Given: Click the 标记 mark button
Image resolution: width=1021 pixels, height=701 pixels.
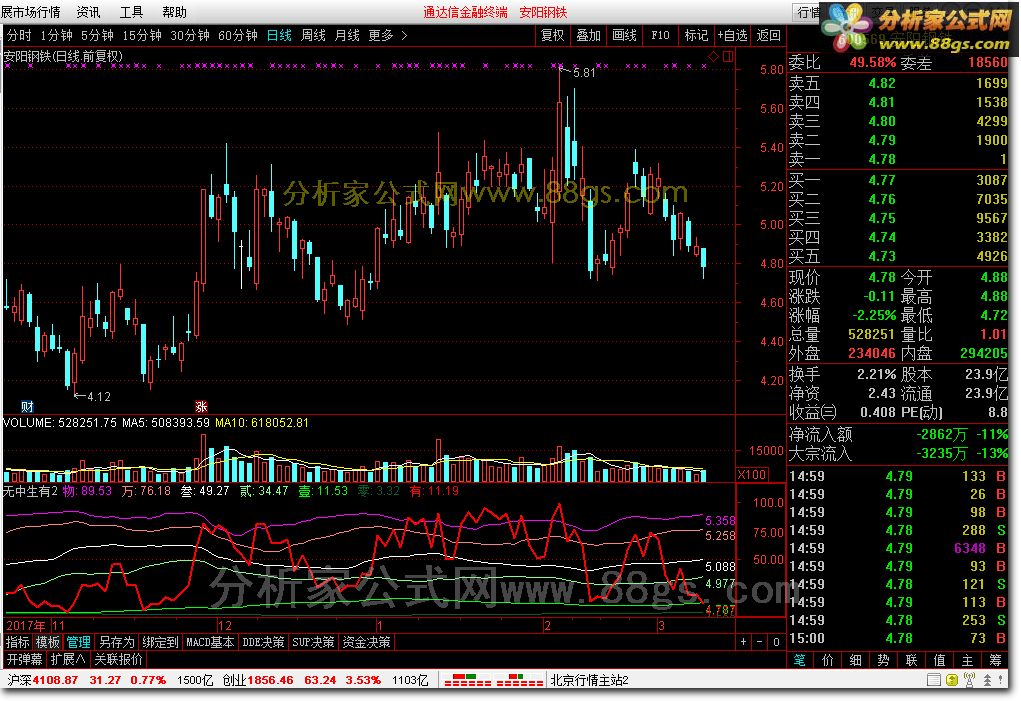Looking at the screenshot, I should click(695, 35).
